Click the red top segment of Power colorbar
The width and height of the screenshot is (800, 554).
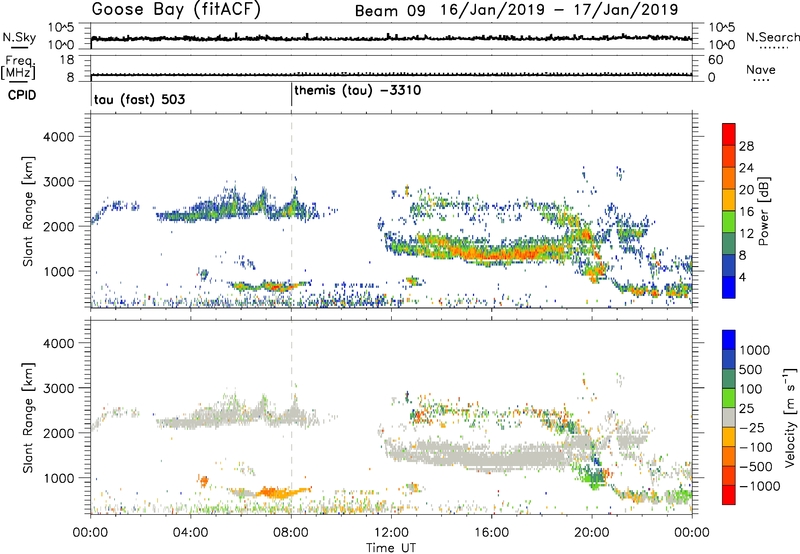pyautogui.click(x=729, y=134)
